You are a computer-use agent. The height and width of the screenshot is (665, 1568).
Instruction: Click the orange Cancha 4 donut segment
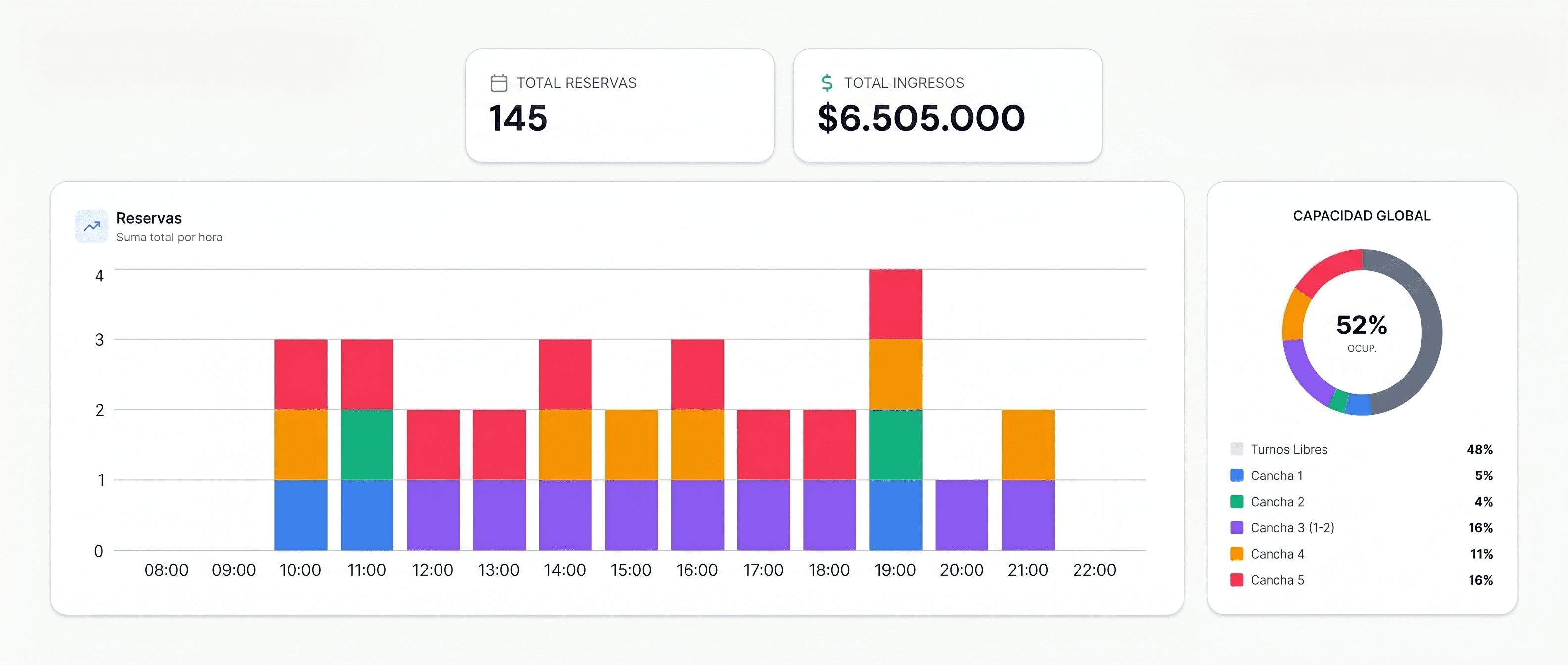coord(1294,315)
